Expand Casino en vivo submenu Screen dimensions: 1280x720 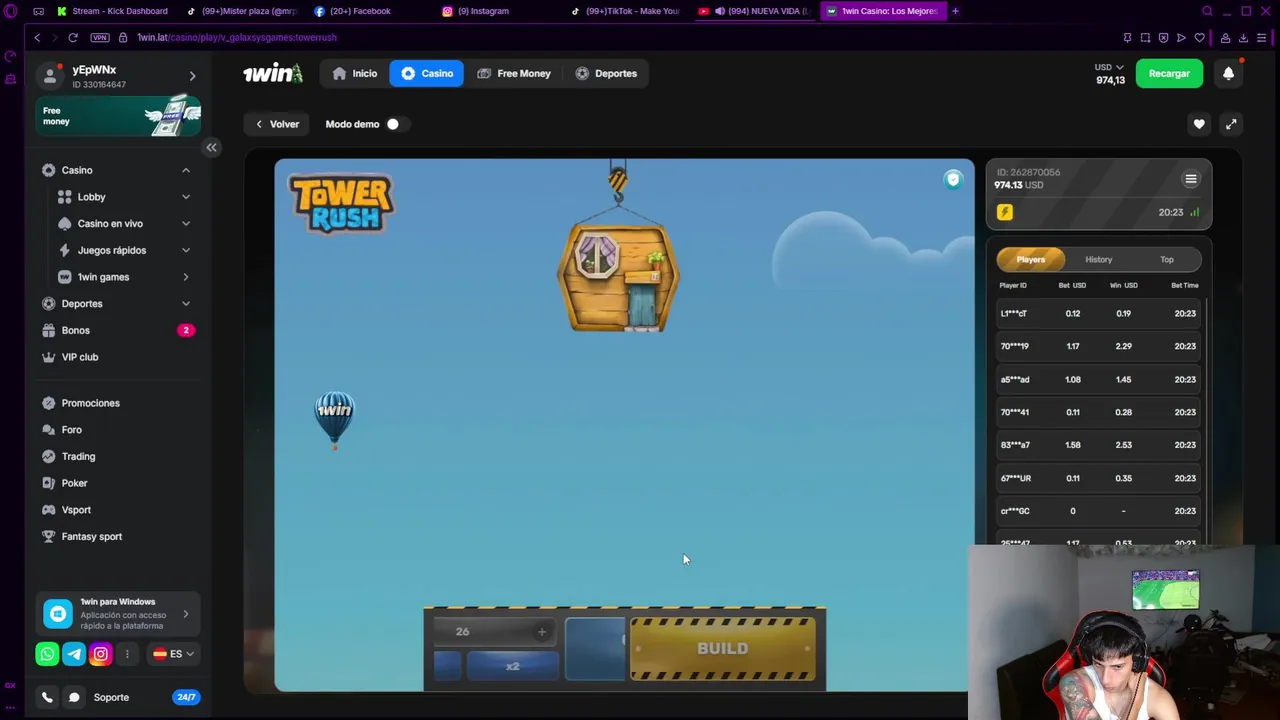click(x=186, y=223)
